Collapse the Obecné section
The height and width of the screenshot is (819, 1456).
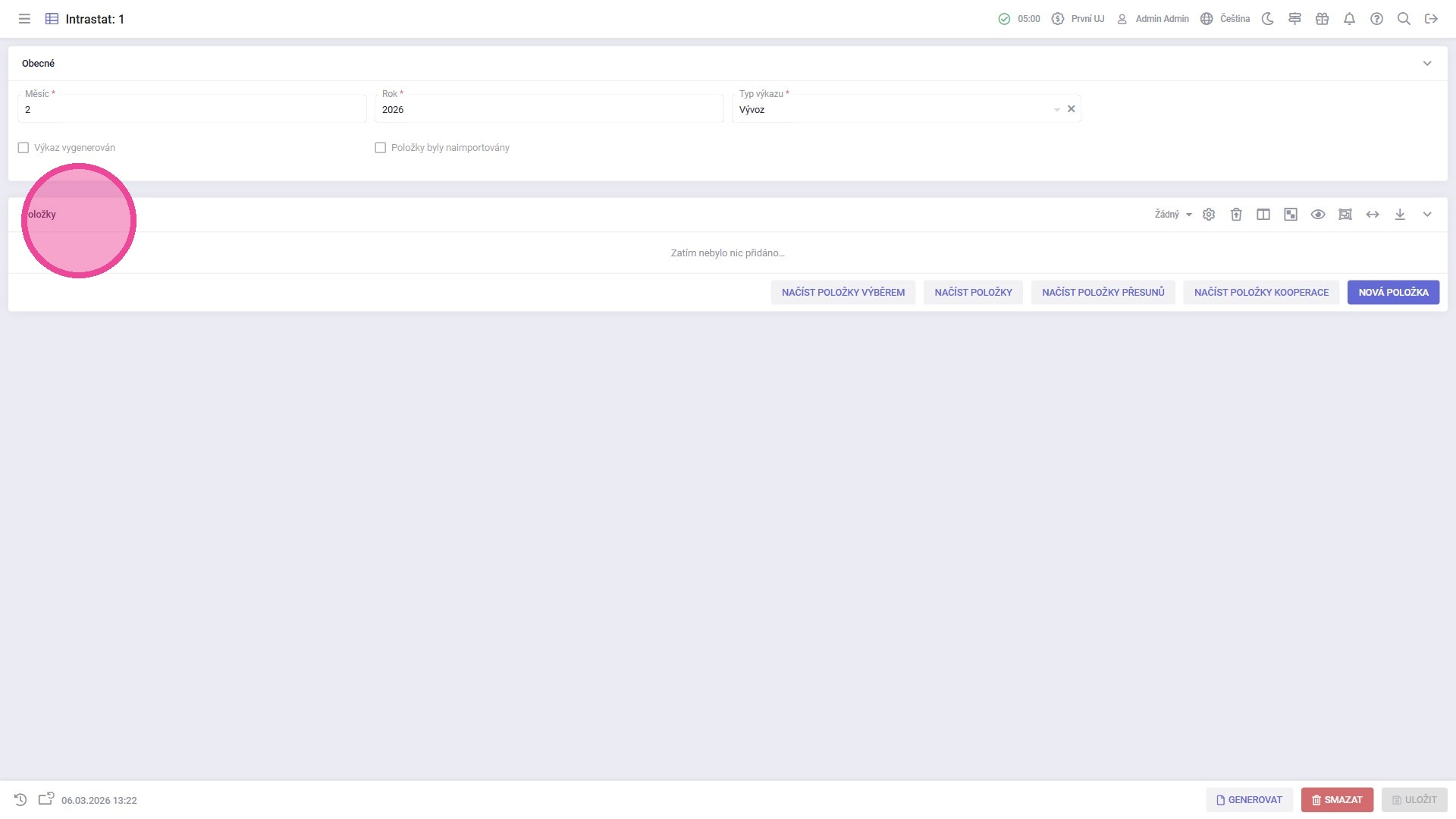pos(1427,64)
